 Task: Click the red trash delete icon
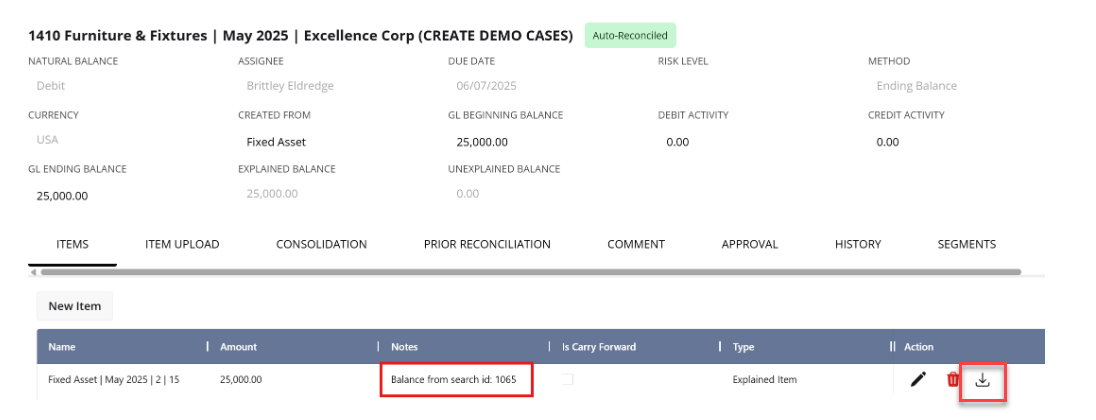(953, 379)
